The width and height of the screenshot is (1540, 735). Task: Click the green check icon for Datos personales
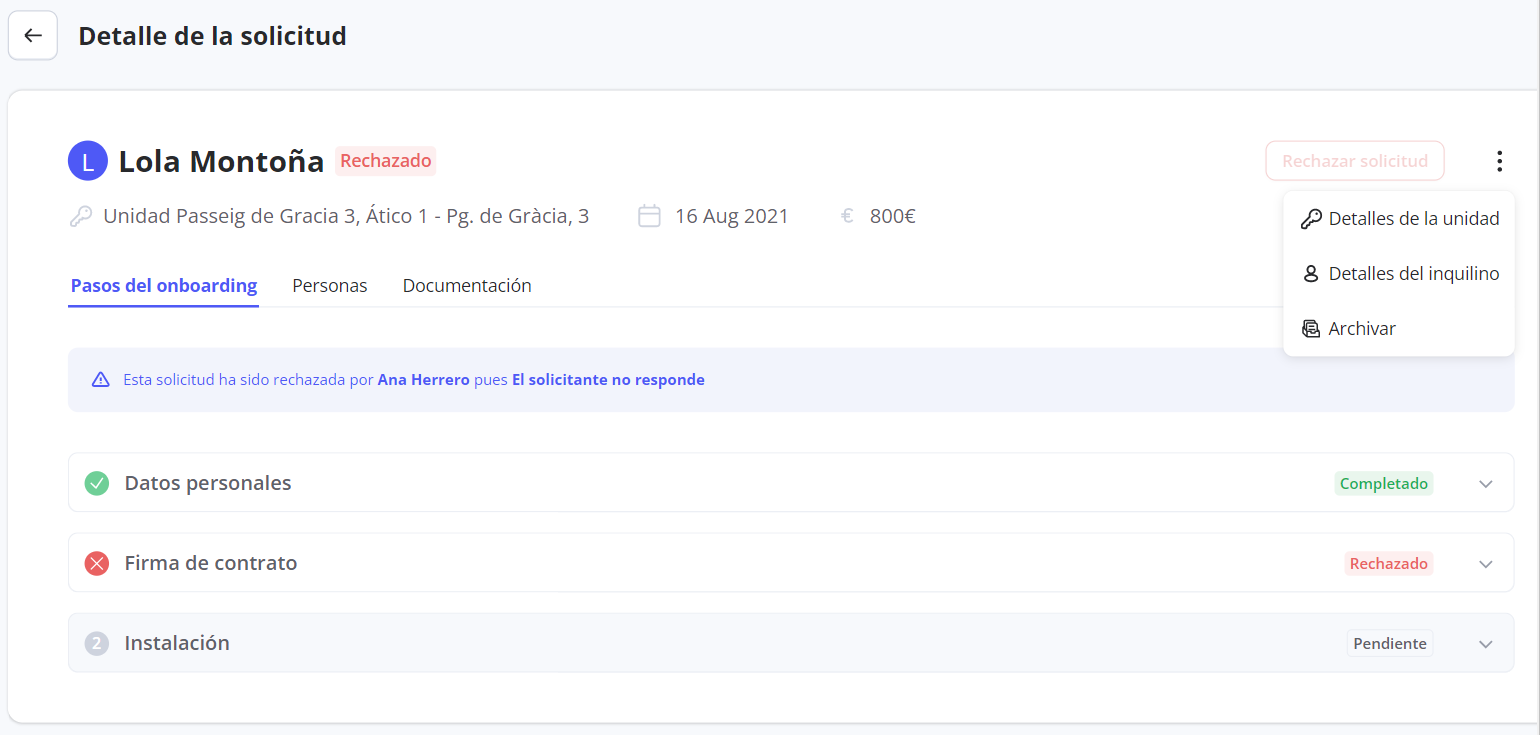point(97,483)
